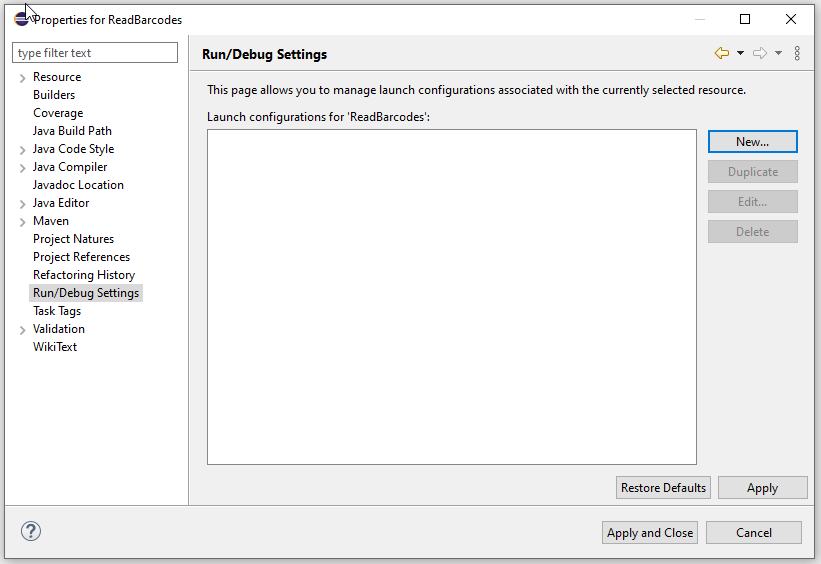Maximize the Properties dialog window

point(745,19)
